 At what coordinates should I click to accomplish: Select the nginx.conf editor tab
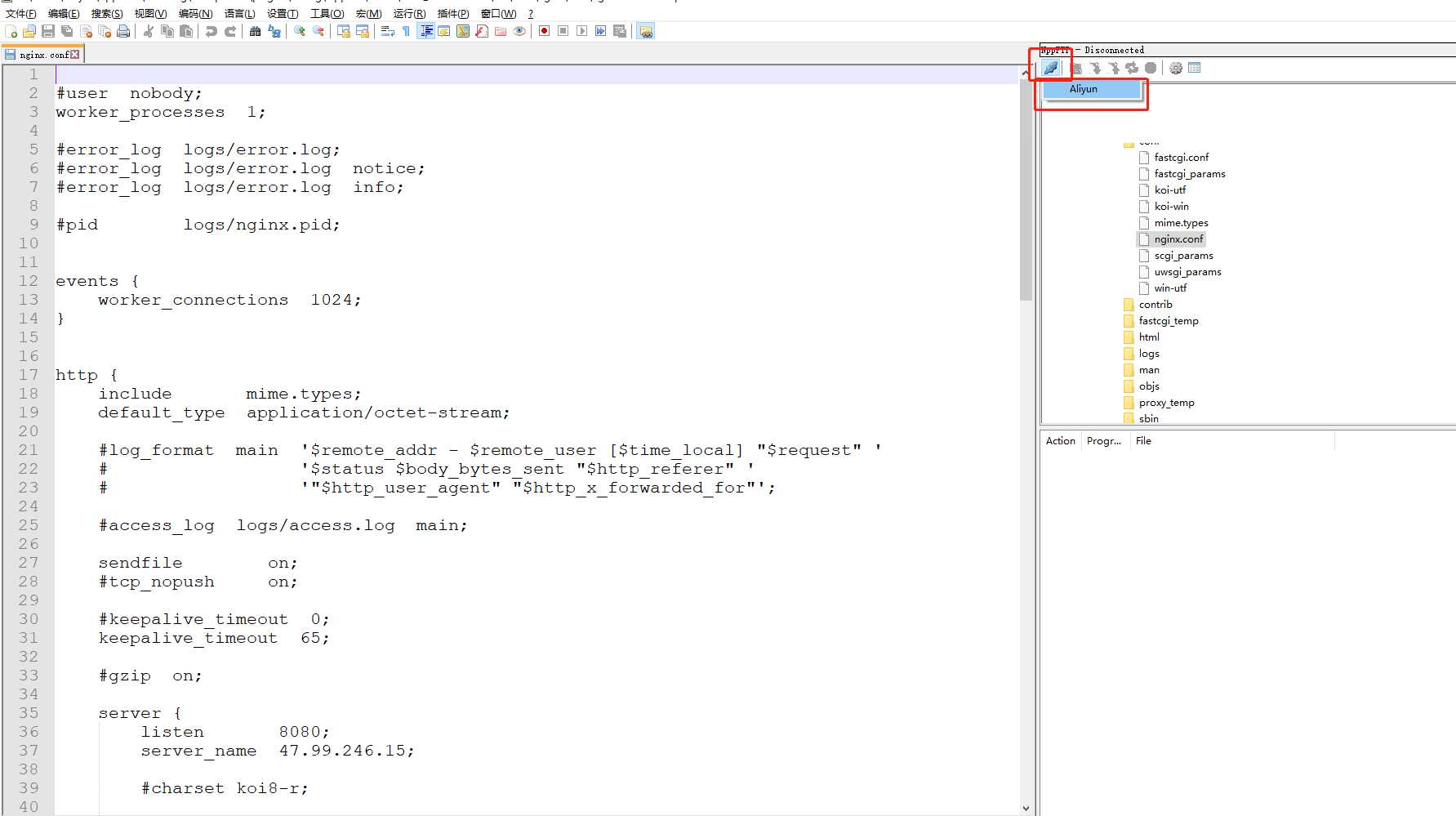coord(42,55)
